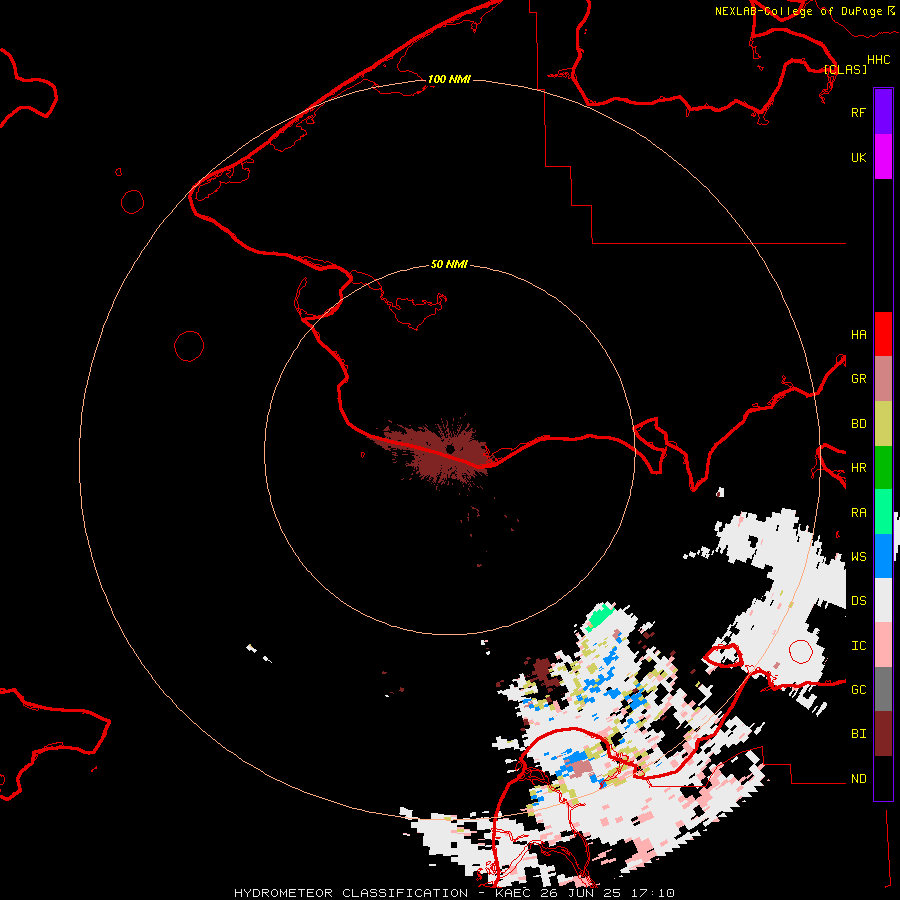Click the ND black legend swatch
The width and height of the screenshot is (900, 900).
(883, 778)
